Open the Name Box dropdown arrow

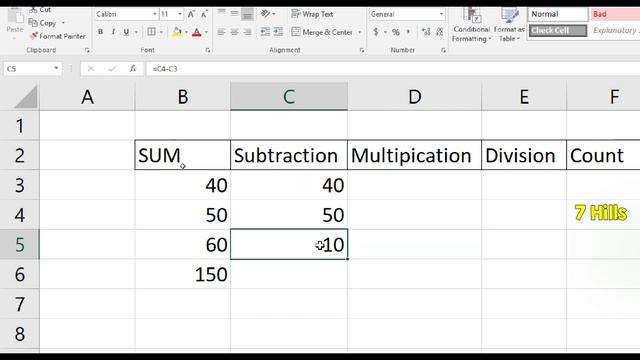[x=56, y=68]
